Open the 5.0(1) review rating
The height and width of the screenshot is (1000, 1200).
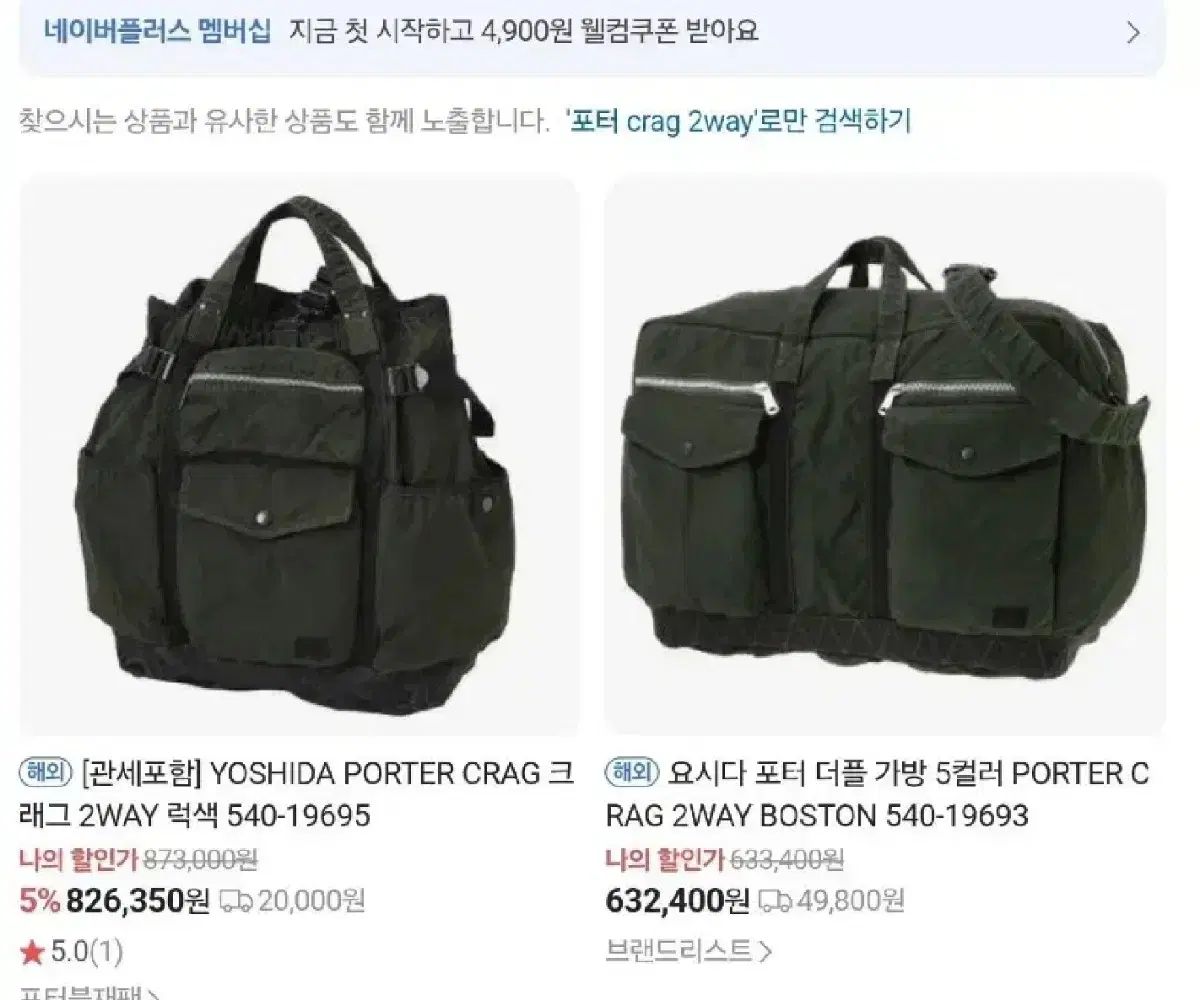(x=86, y=952)
